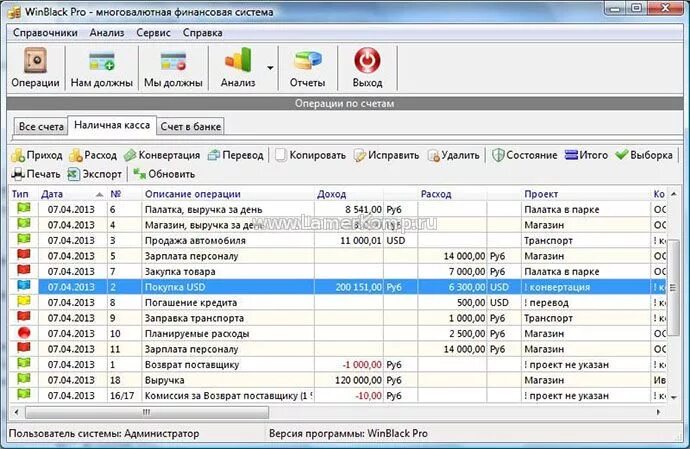Click the 11 000,01 income value
The image size is (690, 449).
(361, 241)
